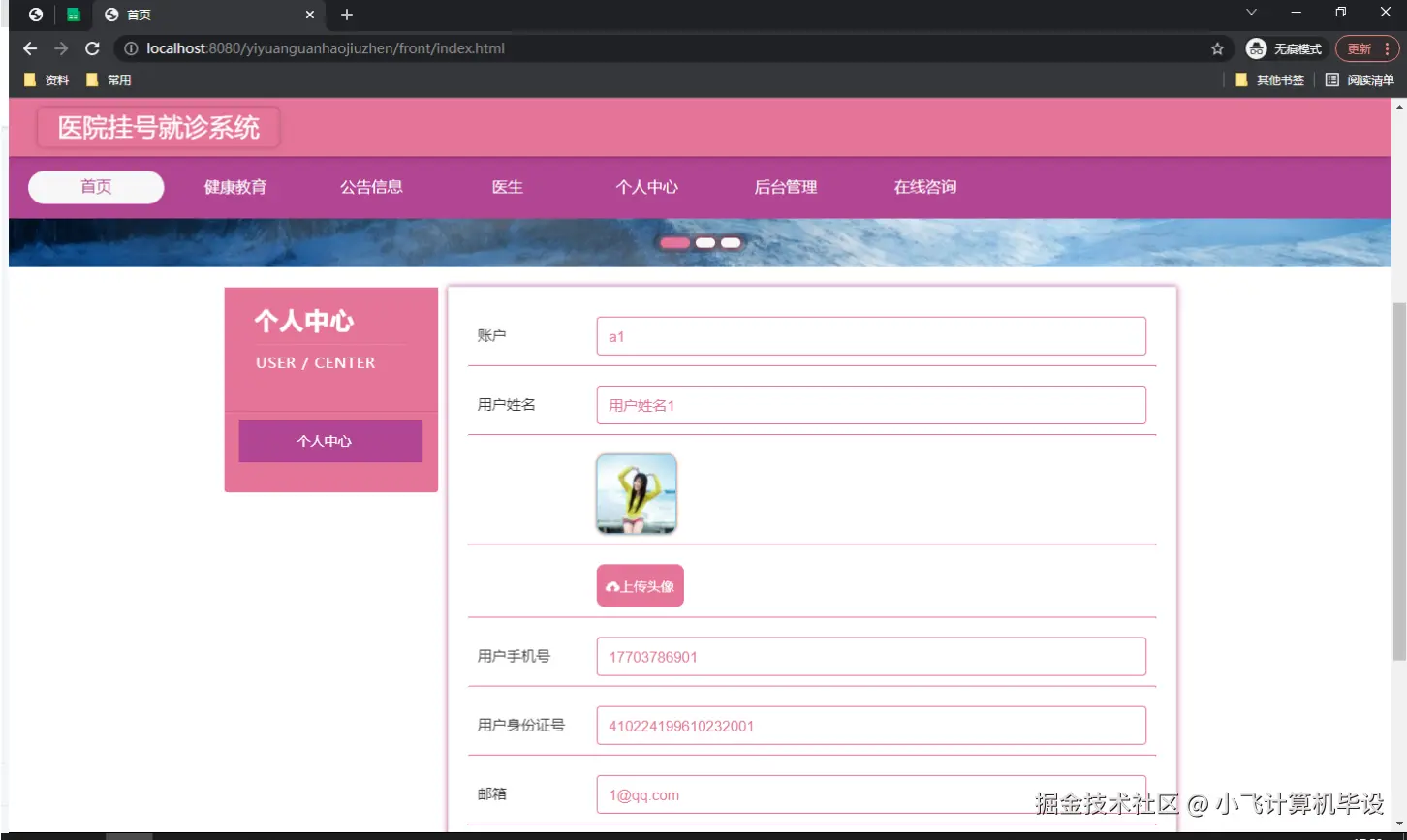Screen dimensions: 1407x840
Task: Click the incognito mode profile icon
Action: point(1256,47)
